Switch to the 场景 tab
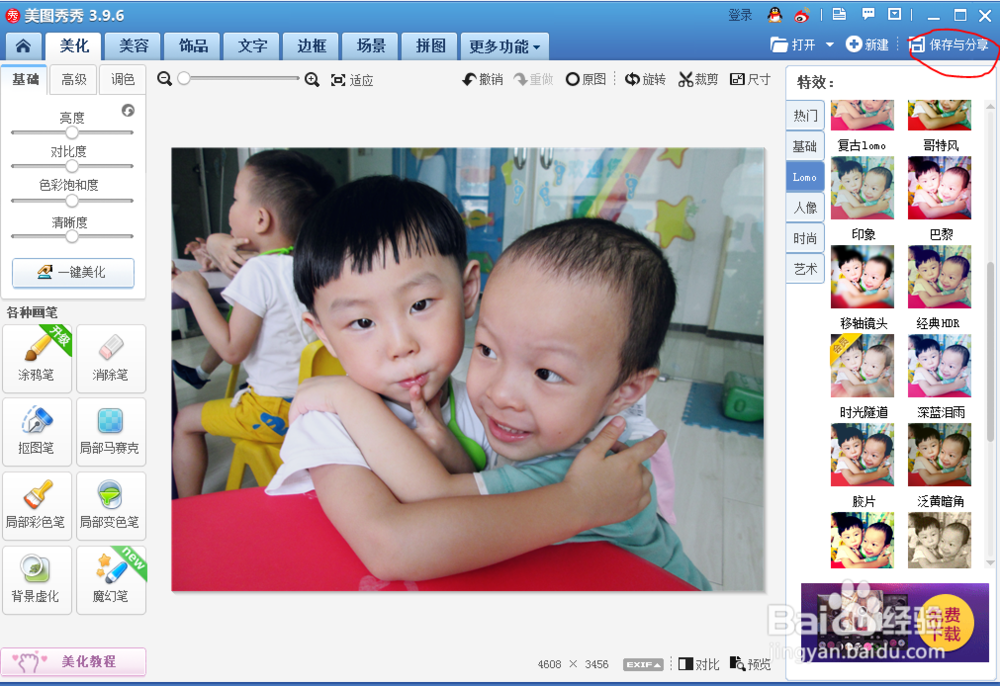The image size is (1000, 686). [x=371, y=47]
